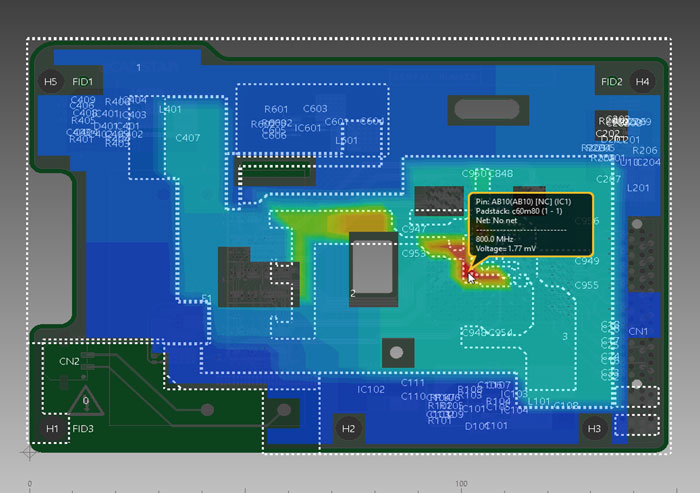Click the warning triangle symbol near CN2
Screen dimensions: 700x493
click(x=86, y=401)
